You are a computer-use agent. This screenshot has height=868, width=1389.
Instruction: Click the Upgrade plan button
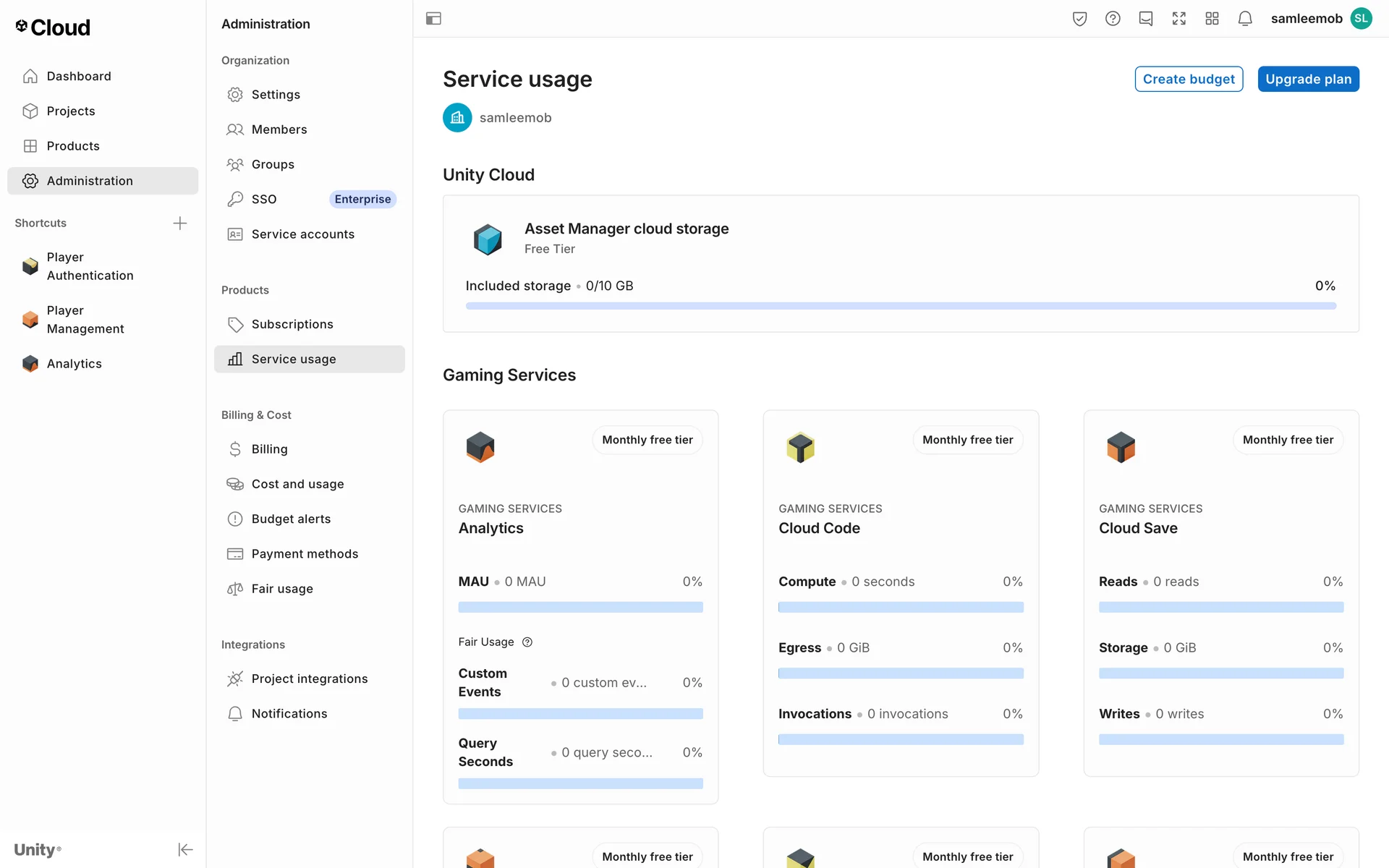click(x=1307, y=79)
